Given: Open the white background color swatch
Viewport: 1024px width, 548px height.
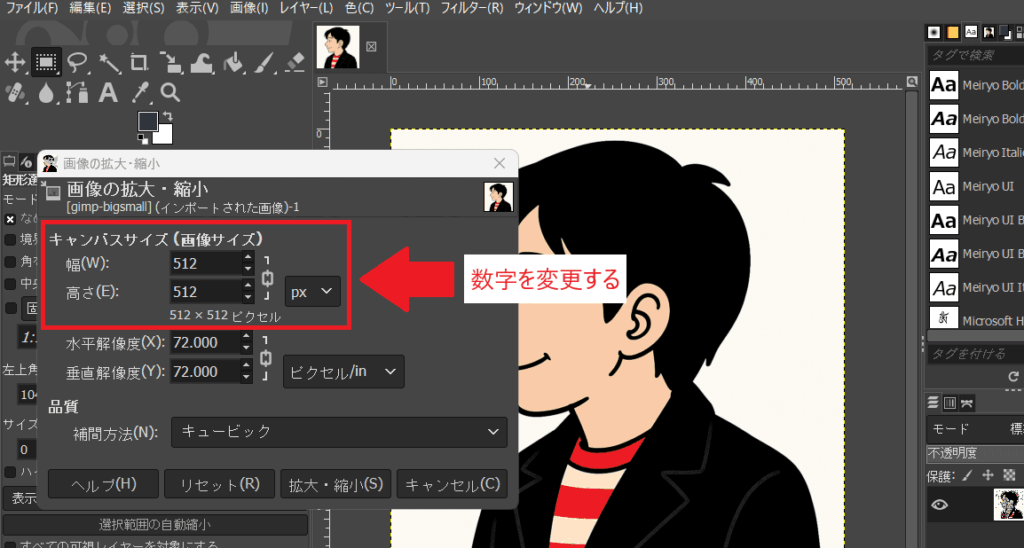Looking at the screenshot, I should (x=164, y=136).
